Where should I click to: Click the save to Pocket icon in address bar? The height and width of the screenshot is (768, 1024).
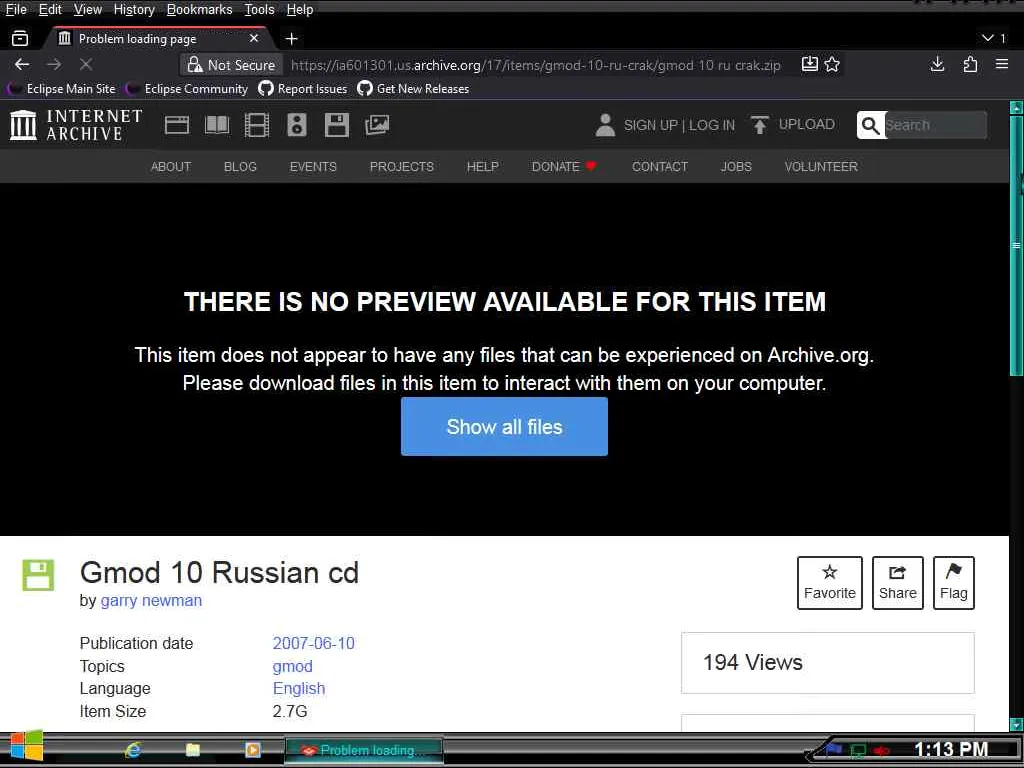[x=809, y=64]
